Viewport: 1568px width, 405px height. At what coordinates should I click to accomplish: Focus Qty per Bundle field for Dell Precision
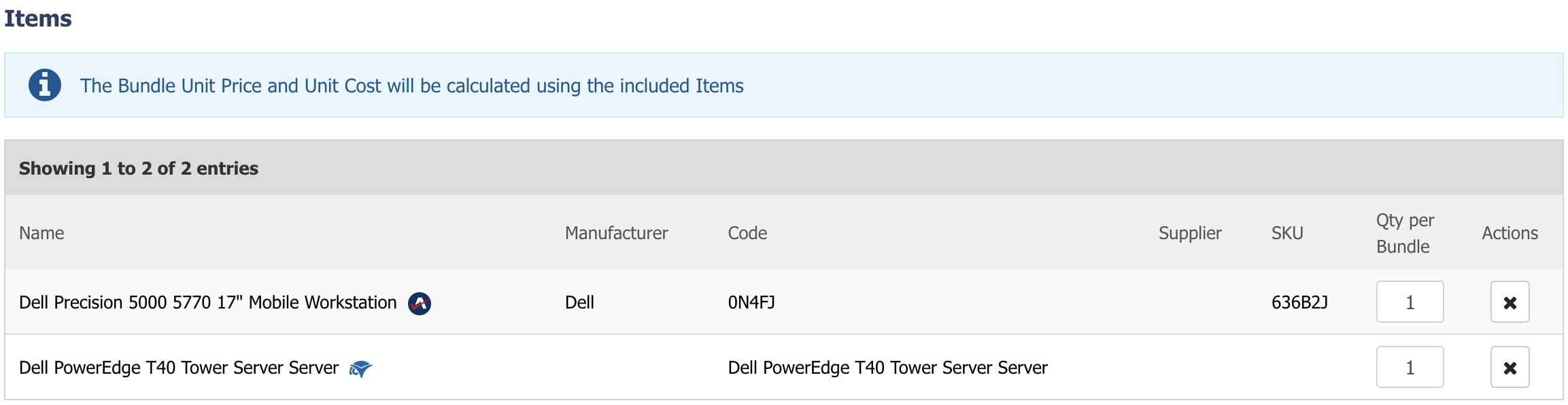[1410, 302]
